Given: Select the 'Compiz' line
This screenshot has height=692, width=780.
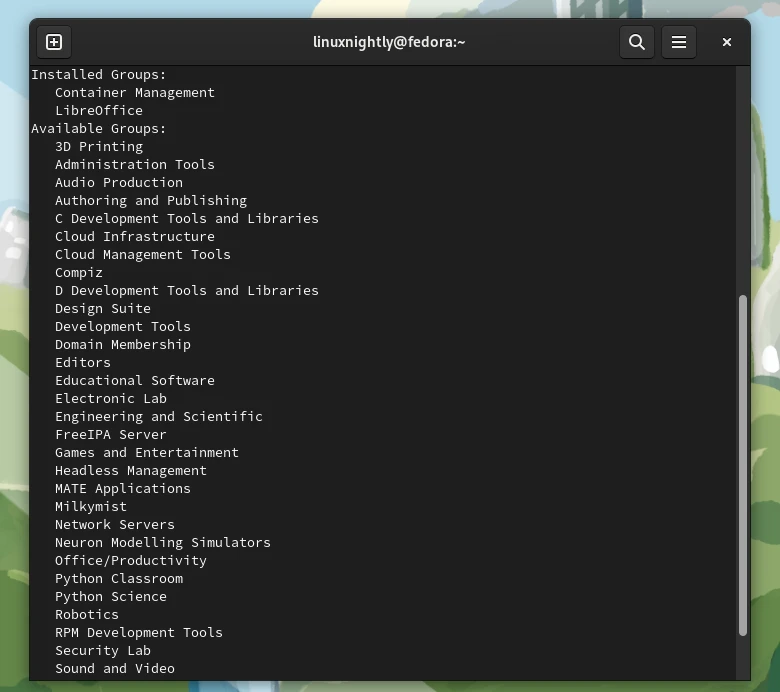Looking at the screenshot, I should click(x=79, y=273).
